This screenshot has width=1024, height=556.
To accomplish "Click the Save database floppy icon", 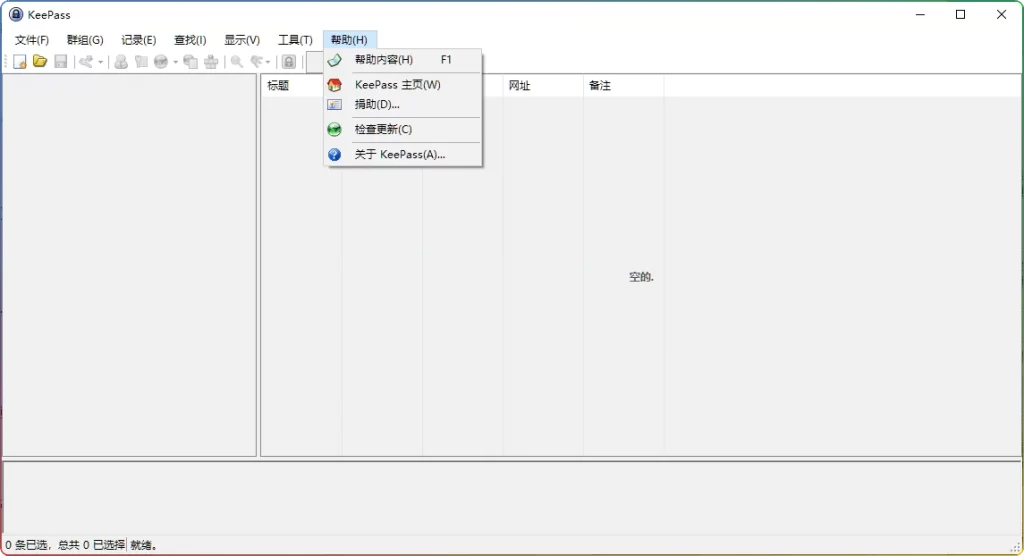I will (x=61, y=61).
